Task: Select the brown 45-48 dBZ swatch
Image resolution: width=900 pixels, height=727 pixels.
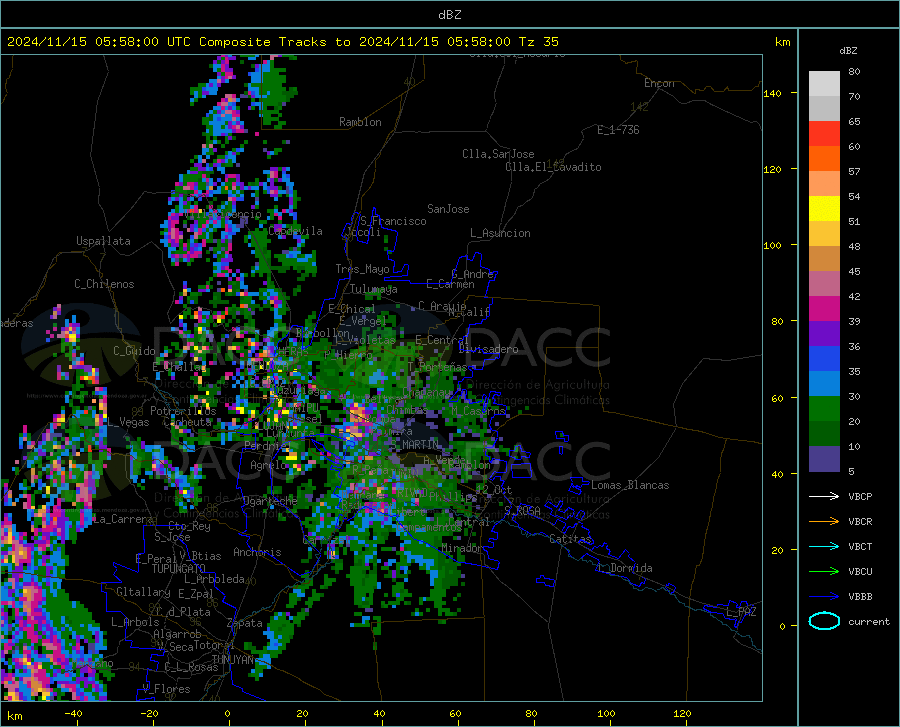Action: 824,259
